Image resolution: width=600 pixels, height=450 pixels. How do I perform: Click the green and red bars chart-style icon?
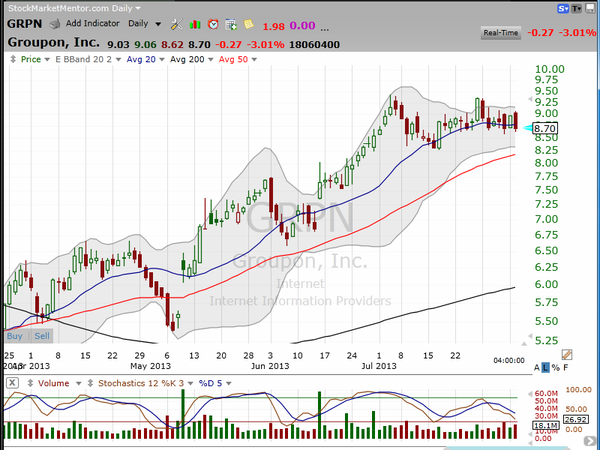coord(195,24)
